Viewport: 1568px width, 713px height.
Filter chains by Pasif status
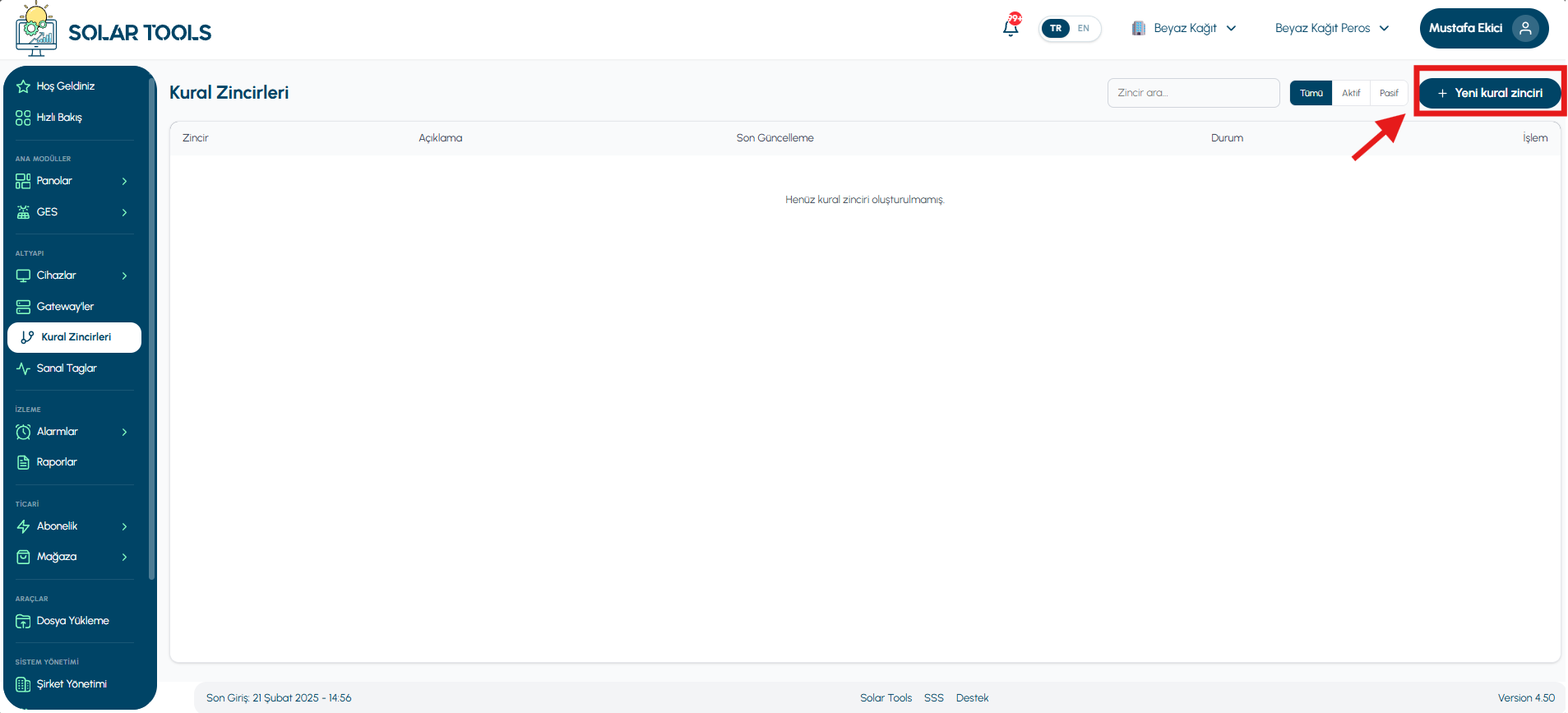1389,93
